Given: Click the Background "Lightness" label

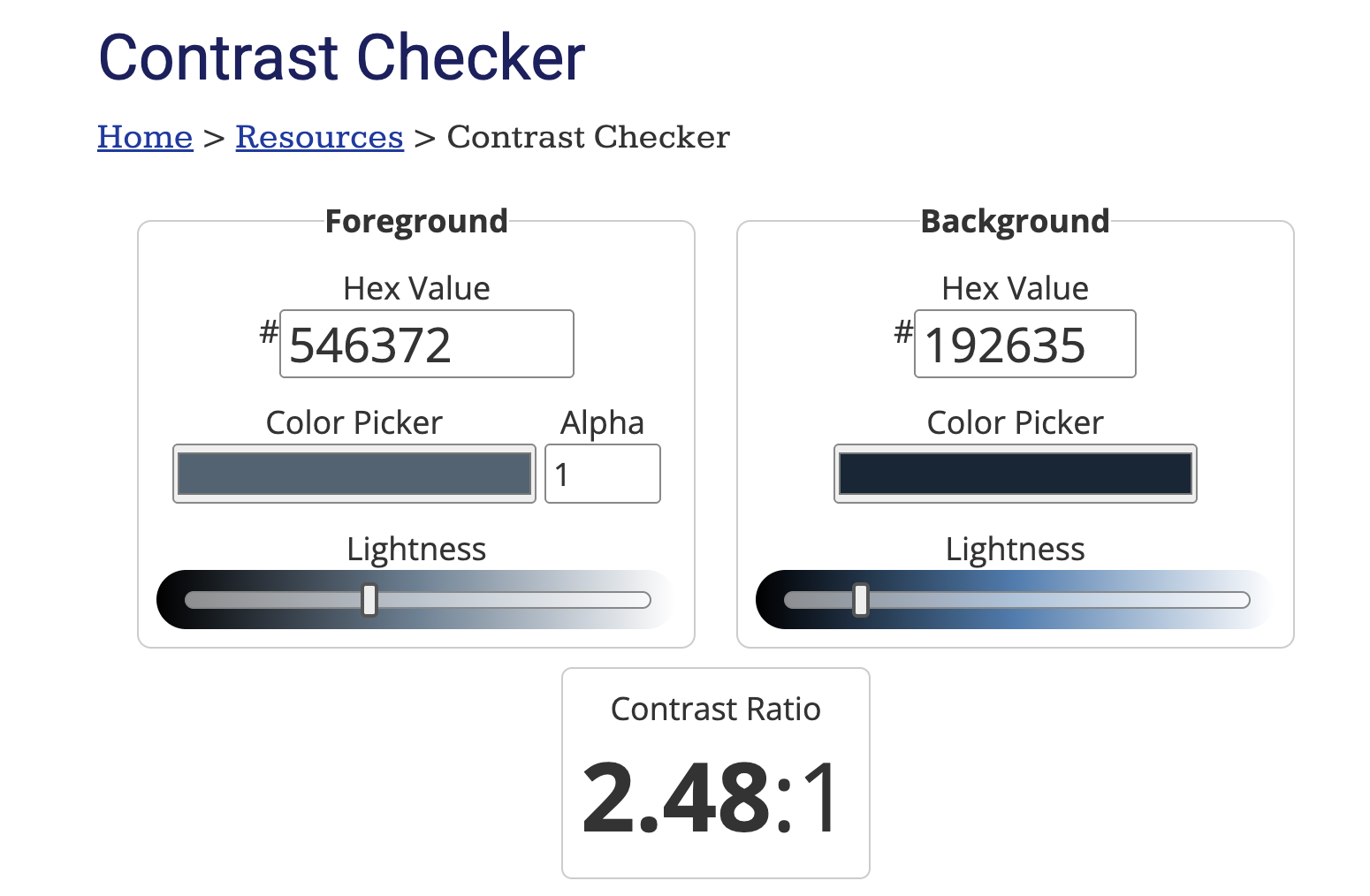Looking at the screenshot, I should tap(1015, 549).
